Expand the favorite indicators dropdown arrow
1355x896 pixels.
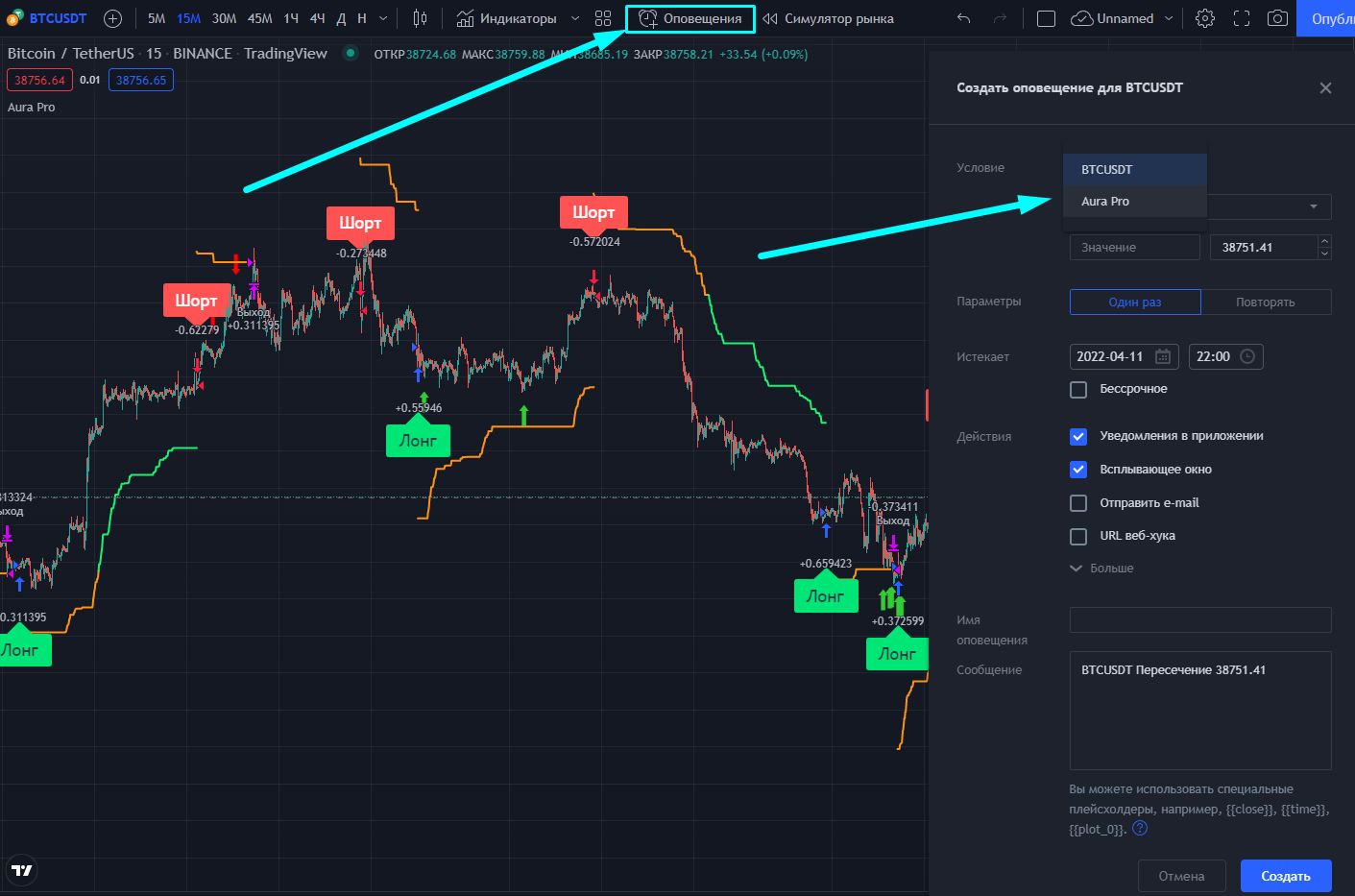[x=575, y=18]
